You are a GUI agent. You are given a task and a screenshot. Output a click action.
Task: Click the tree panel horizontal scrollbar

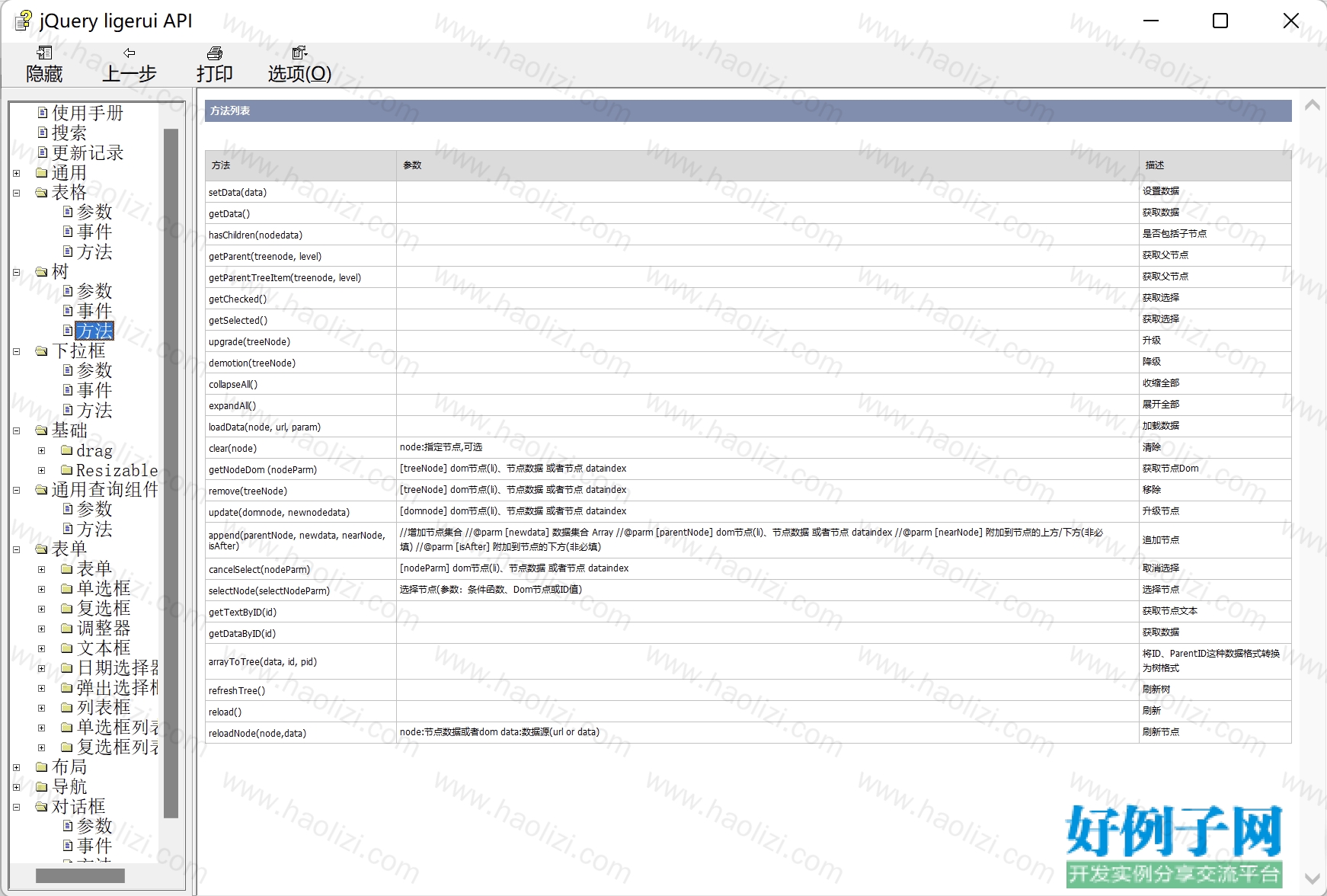click(x=80, y=876)
